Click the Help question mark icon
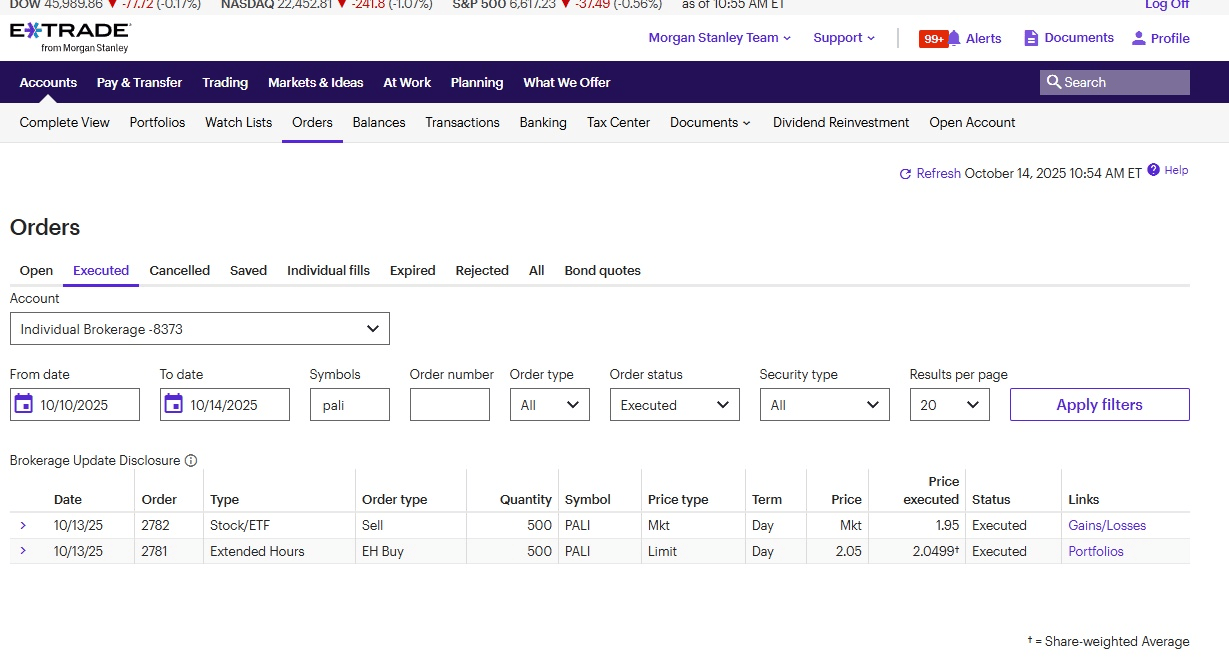The height and width of the screenshot is (664, 1229). (x=1154, y=170)
